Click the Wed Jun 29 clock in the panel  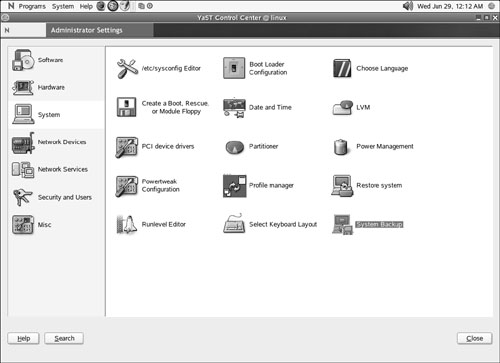tap(450, 6)
